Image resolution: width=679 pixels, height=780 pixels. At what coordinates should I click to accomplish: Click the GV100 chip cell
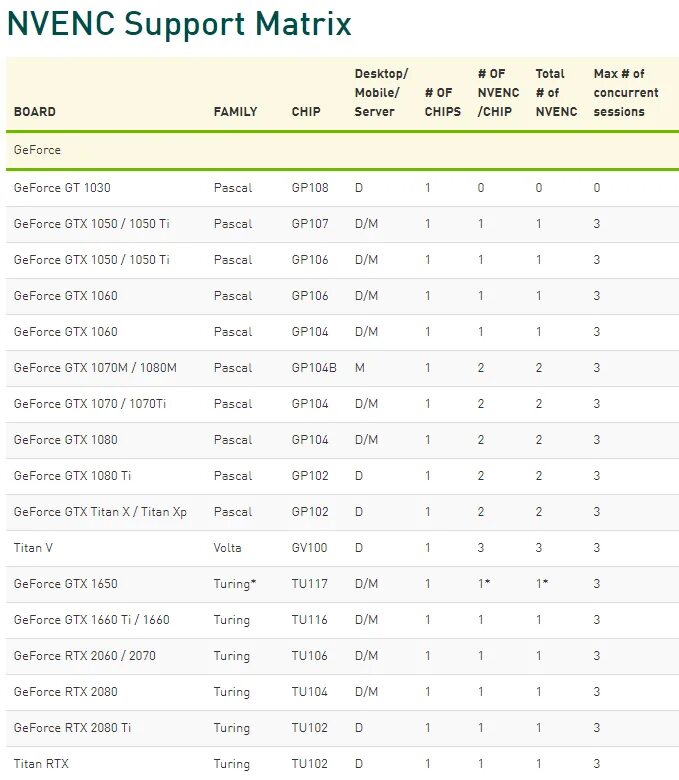coord(309,548)
